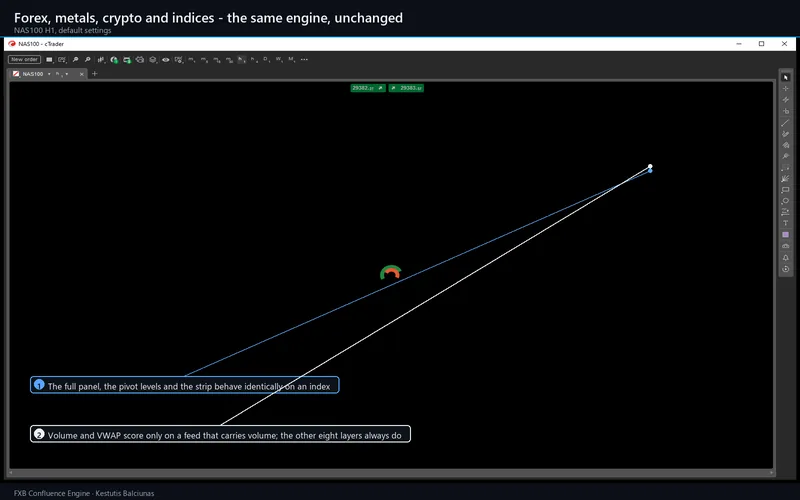This screenshot has height=500, width=800.
Task: Open the more timeframes ellipsis menu
Action: pyautogui.click(x=304, y=60)
